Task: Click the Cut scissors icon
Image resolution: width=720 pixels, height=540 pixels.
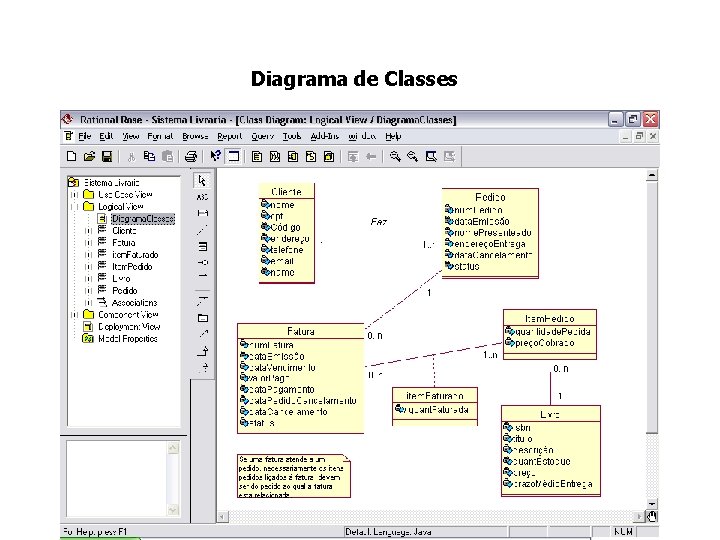Action: tap(131, 157)
